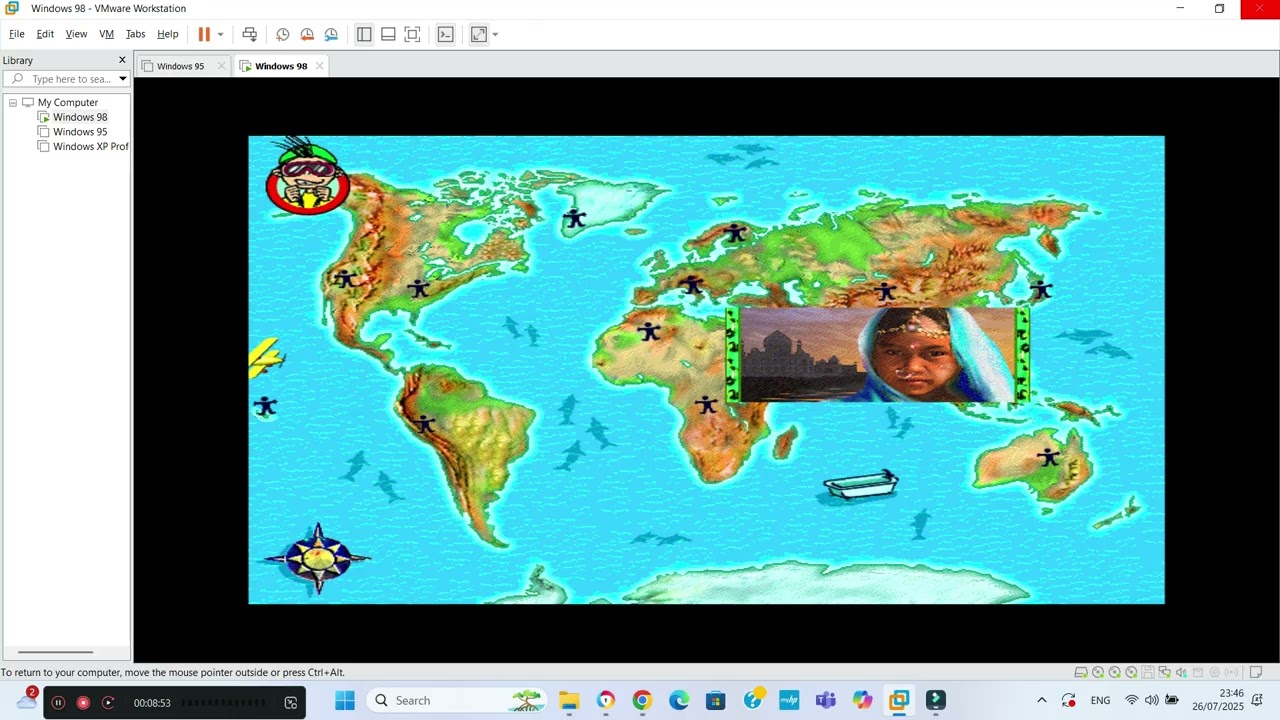Click the yellow airplane on the map
Viewport: 1280px width, 720px height.
(x=266, y=358)
